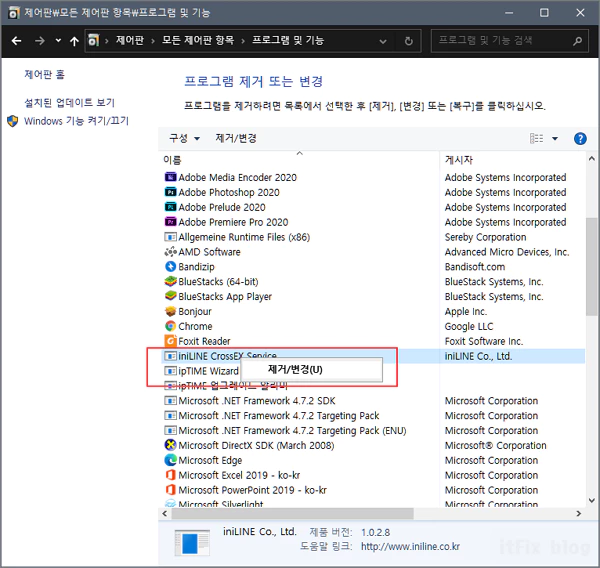Click the scroll up arrow
The height and width of the screenshot is (568, 600).
click(x=591, y=158)
